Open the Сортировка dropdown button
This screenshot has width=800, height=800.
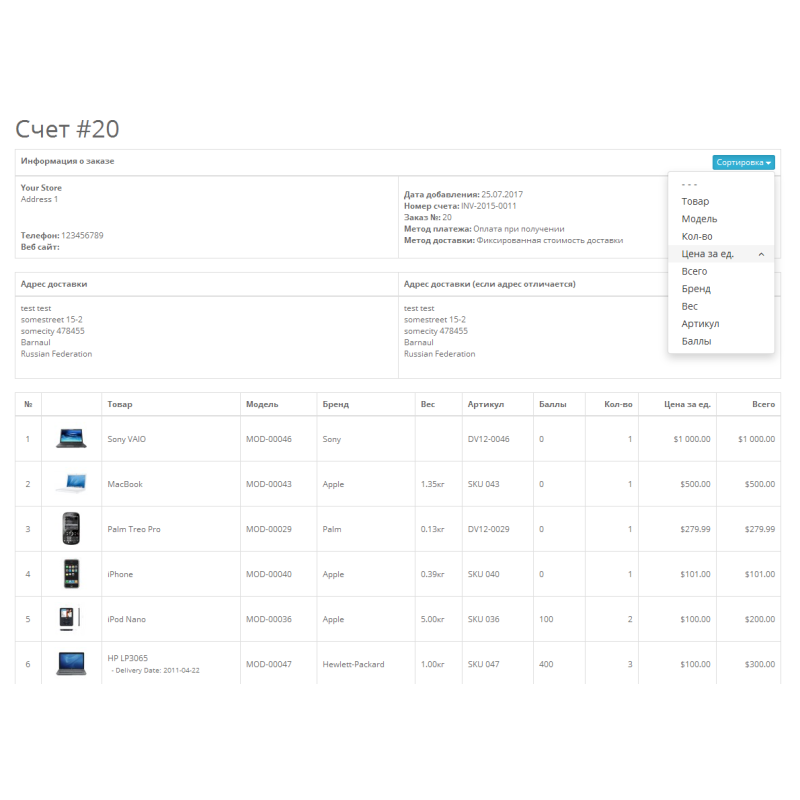click(744, 162)
